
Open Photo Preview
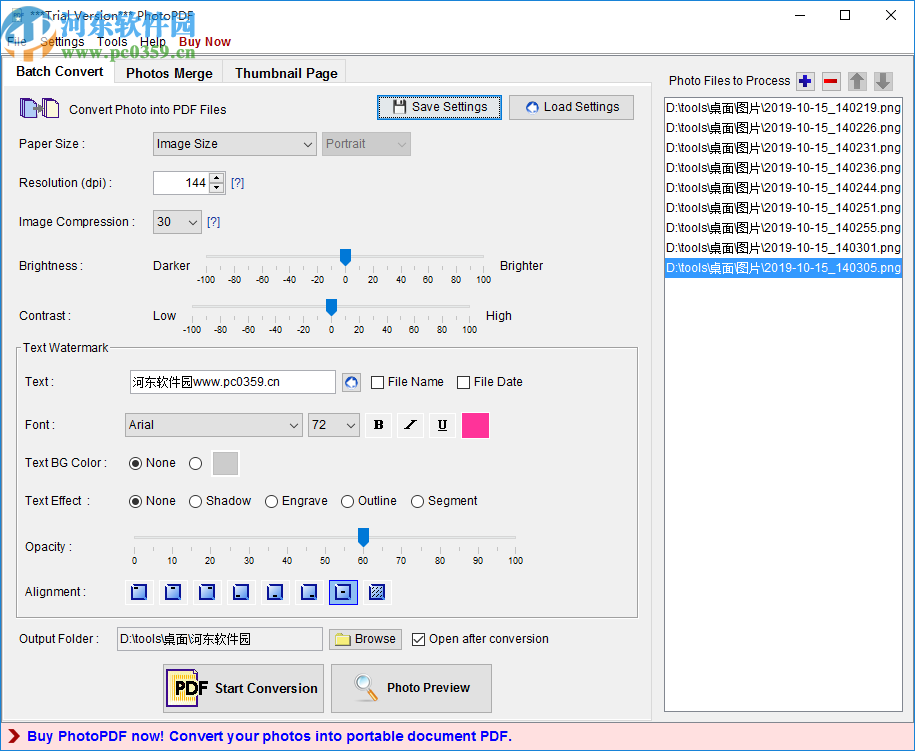point(411,688)
